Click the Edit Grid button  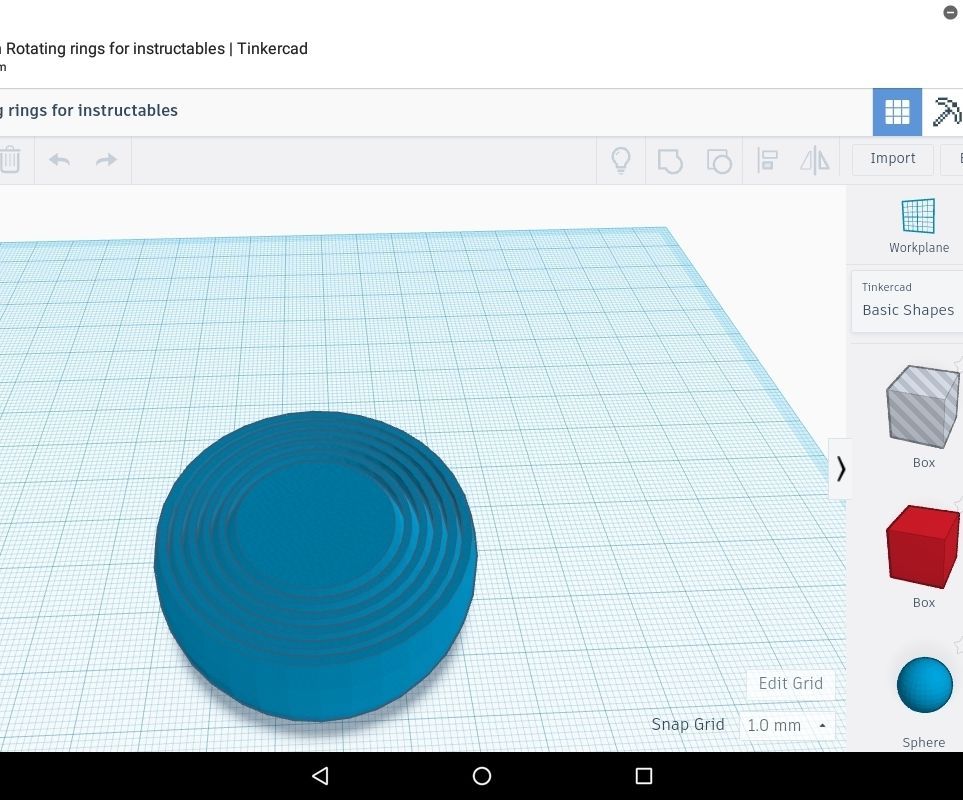pyautogui.click(x=790, y=683)
